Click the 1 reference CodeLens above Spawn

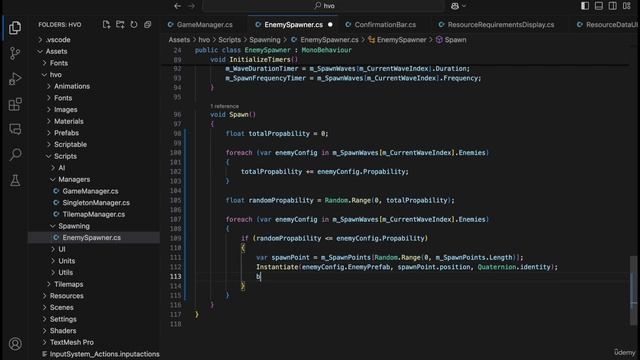click(x=224, y=106)
